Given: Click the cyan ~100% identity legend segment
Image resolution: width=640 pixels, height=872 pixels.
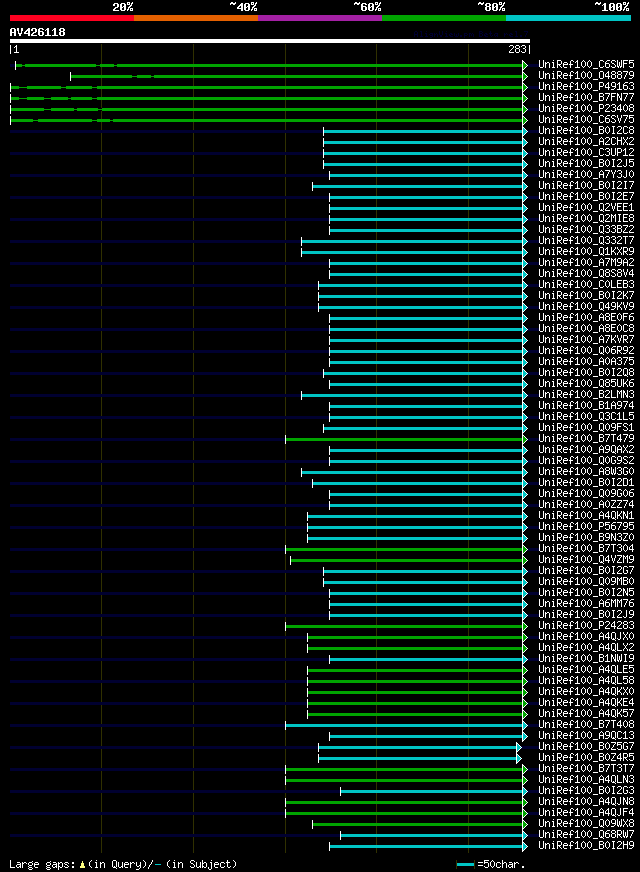Looking at the screenshot, I should 568,18.
